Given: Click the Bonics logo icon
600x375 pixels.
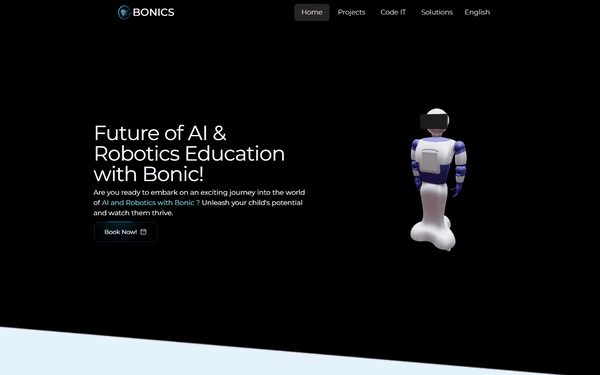Looking at the screenshot, I should (124, 12).
